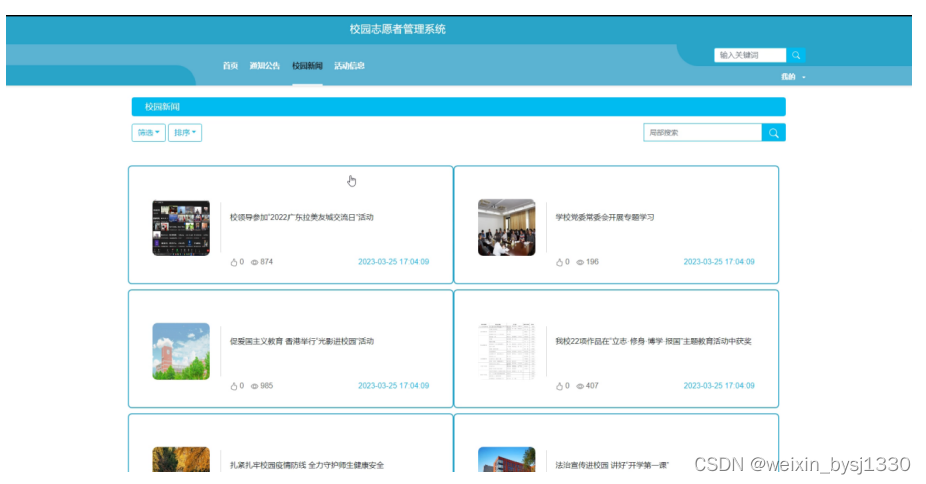Click the 校园新闻 section header bar

458,107
